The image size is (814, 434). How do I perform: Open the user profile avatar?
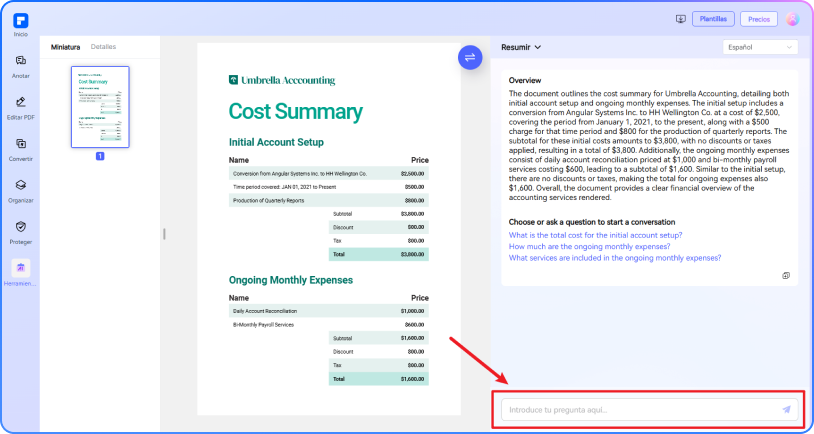pyautogui.click(x=793, y=19)
